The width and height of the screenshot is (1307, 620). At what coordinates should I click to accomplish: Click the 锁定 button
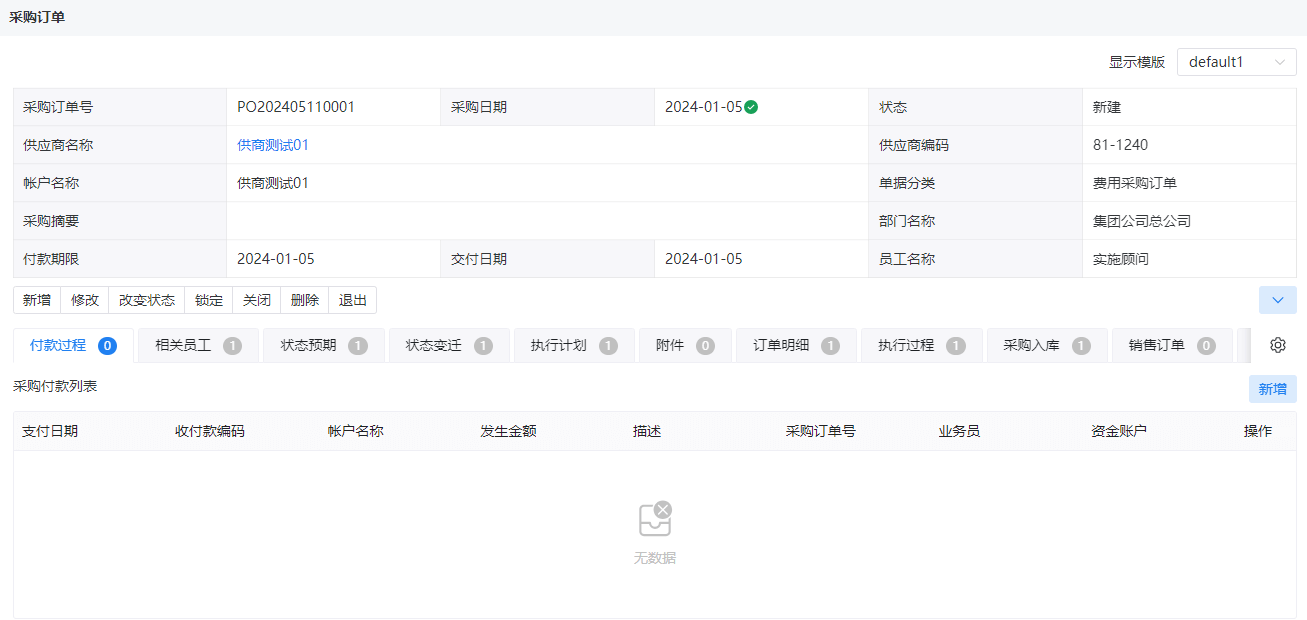click(x=209, y=300)
